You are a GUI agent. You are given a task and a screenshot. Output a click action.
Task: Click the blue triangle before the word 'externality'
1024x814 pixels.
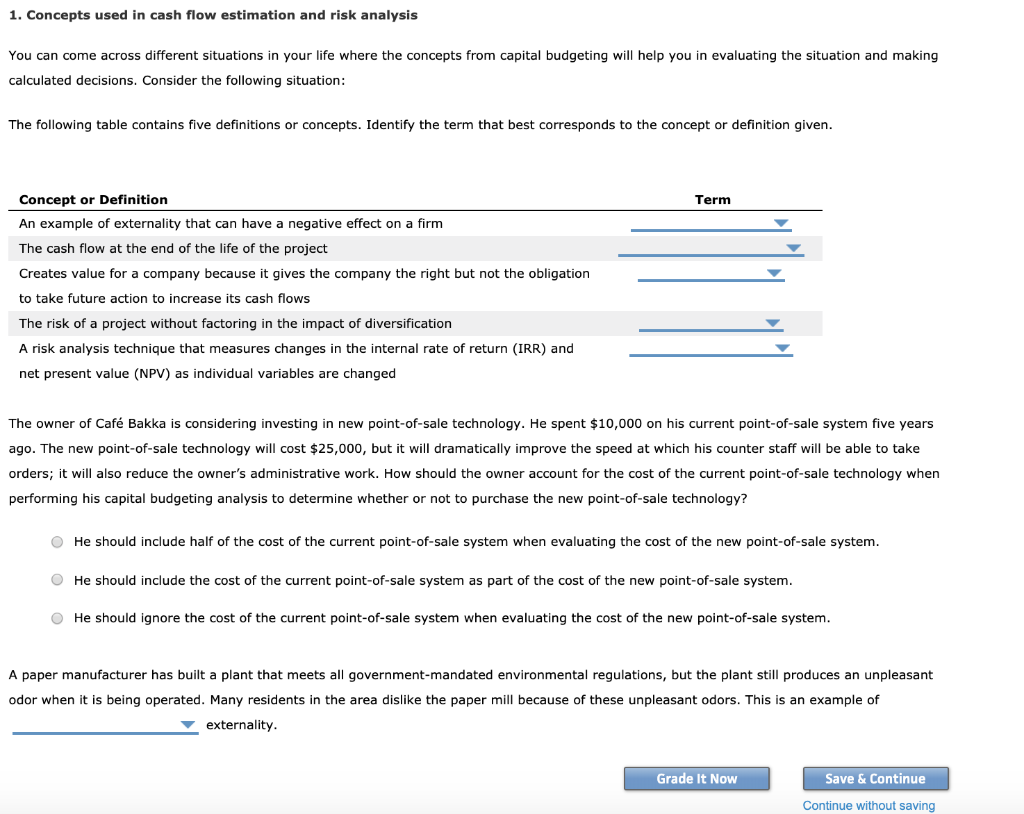(x=186, y=724)
